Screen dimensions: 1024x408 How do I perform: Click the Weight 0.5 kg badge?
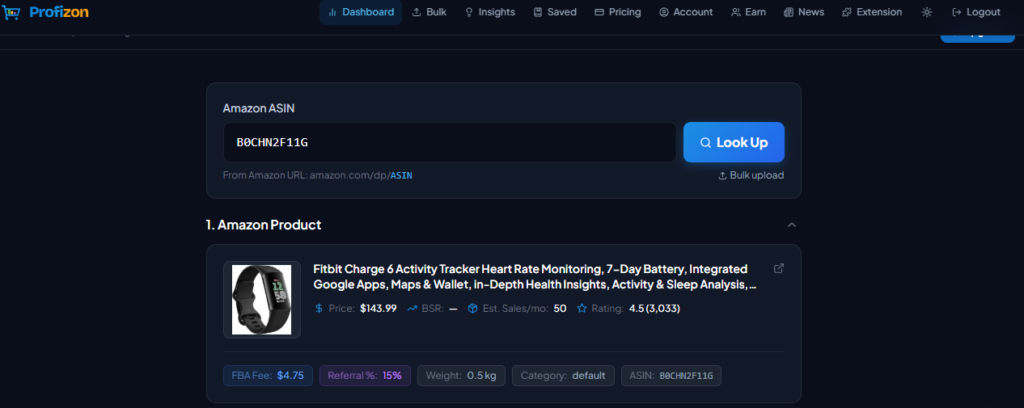click(x=461, y=376)
